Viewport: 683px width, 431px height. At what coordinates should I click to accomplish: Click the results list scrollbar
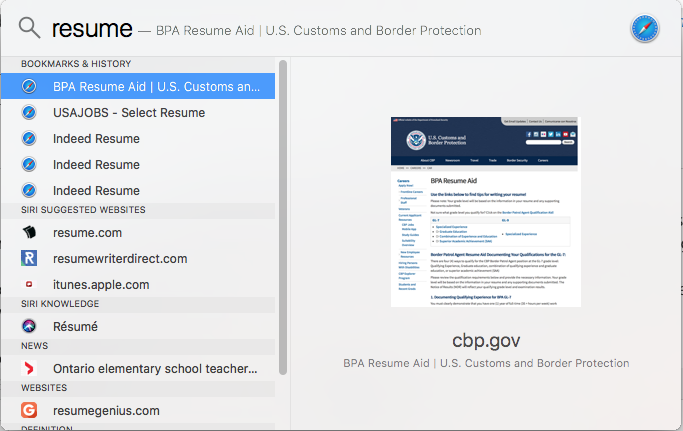coord(283,217)
